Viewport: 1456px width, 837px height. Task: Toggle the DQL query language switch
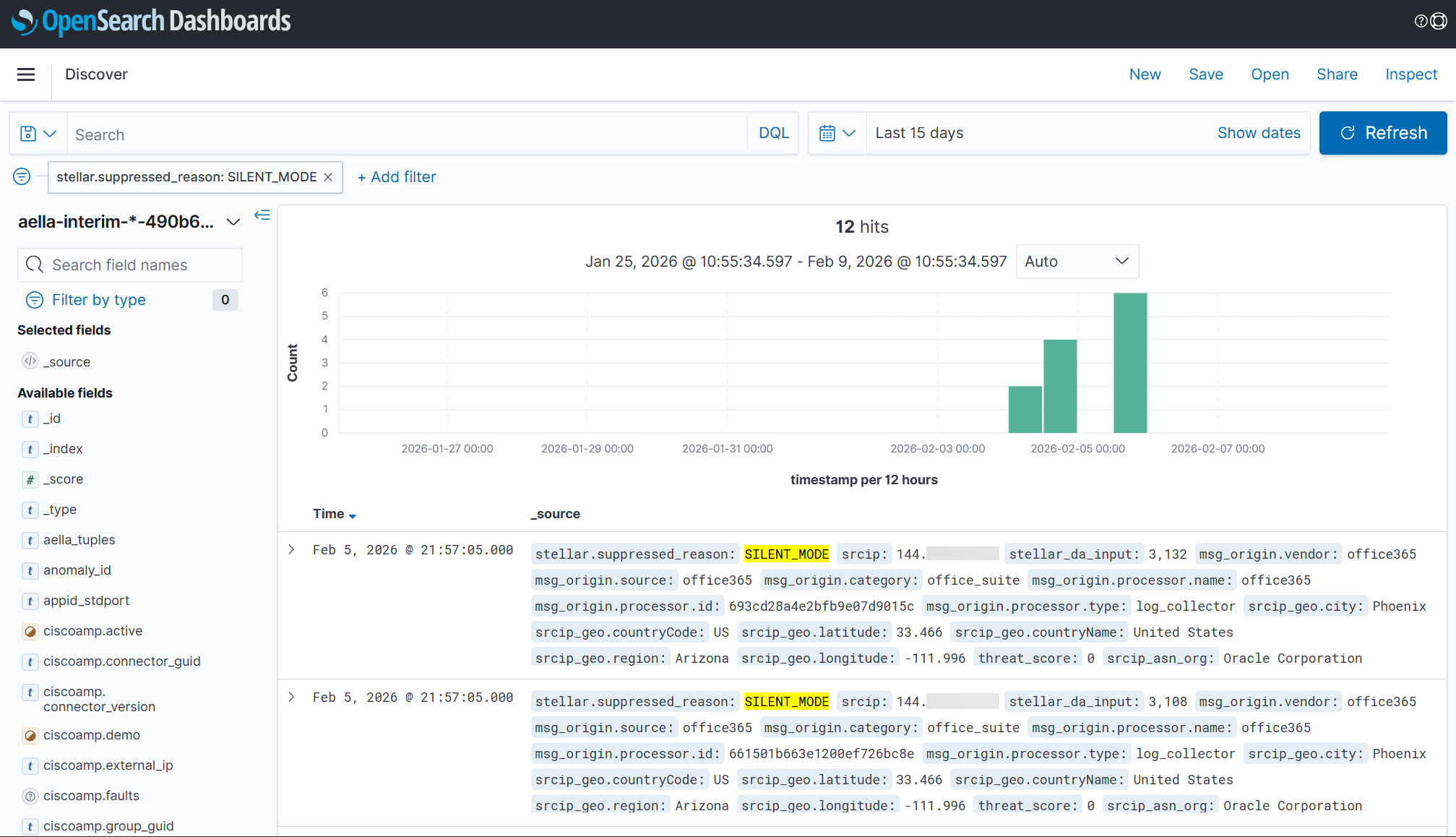pos(773,133)
